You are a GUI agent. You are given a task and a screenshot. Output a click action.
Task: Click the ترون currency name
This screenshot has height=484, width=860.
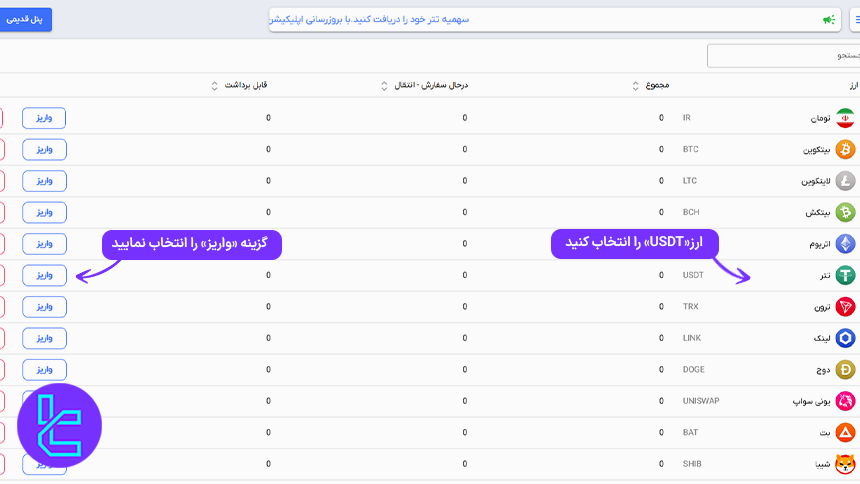[822, 307]
